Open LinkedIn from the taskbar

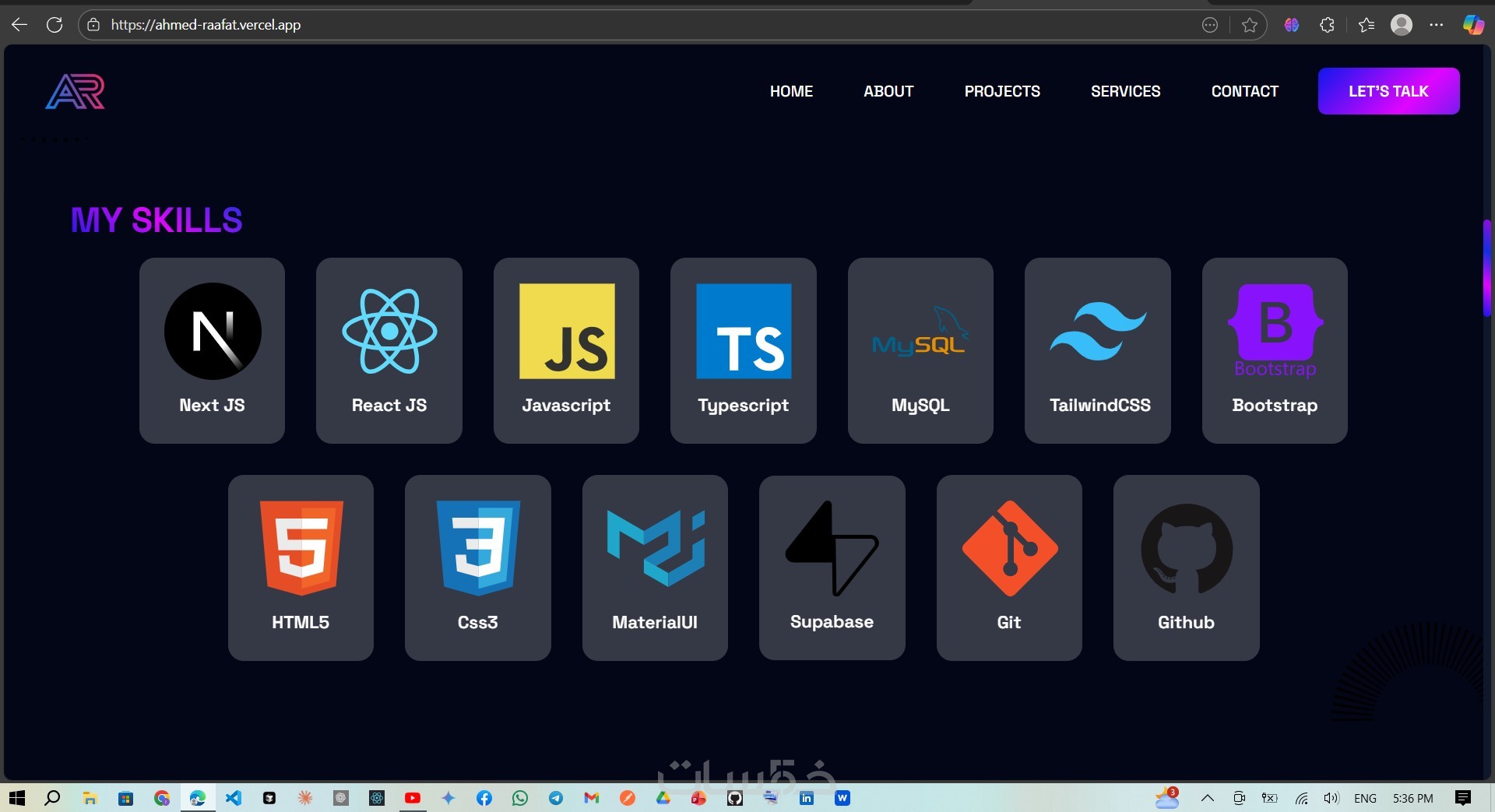(x=807, y=798)
